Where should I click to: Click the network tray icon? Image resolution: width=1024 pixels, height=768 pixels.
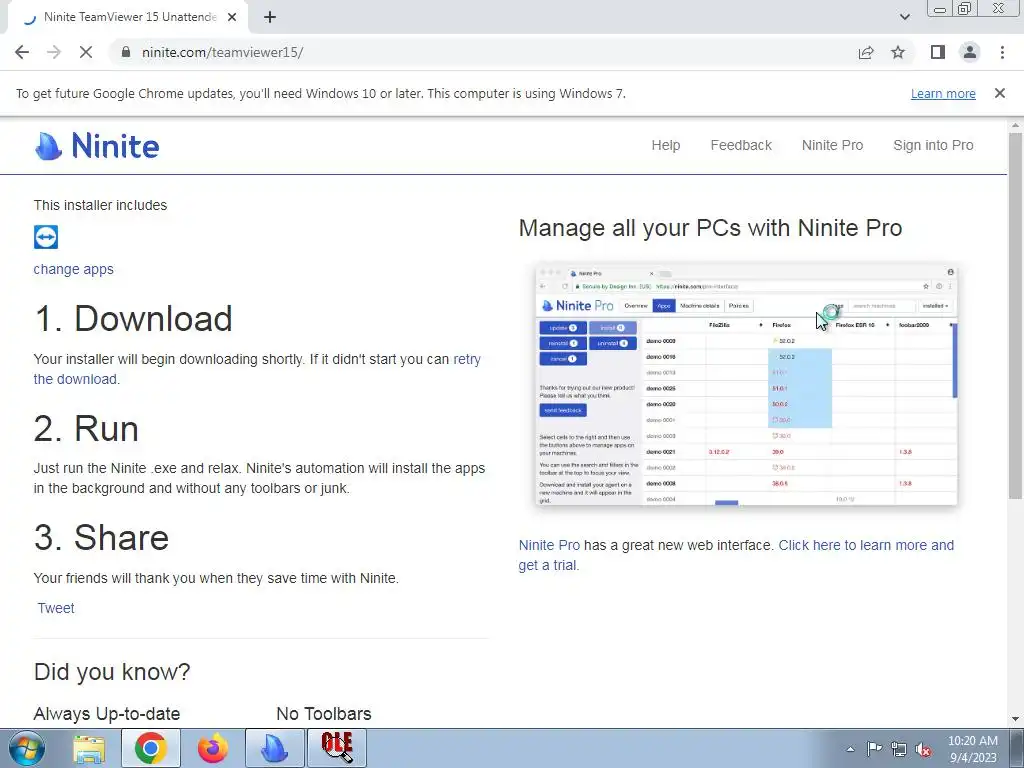point(899,749)
